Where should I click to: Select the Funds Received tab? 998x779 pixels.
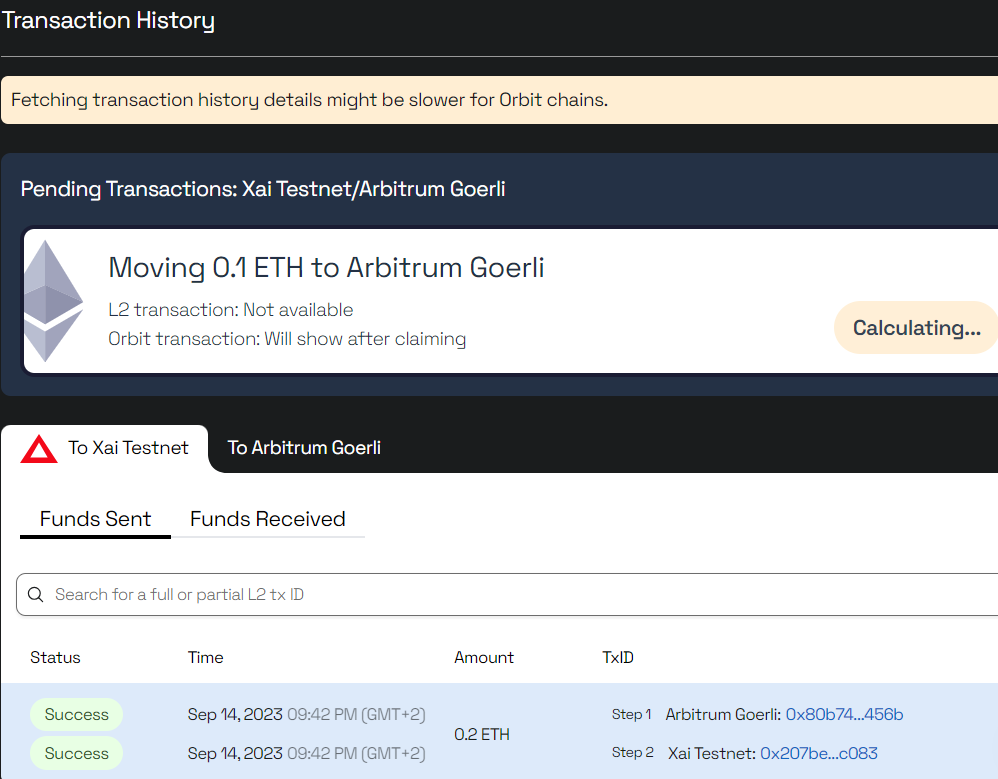pos(267,519)
